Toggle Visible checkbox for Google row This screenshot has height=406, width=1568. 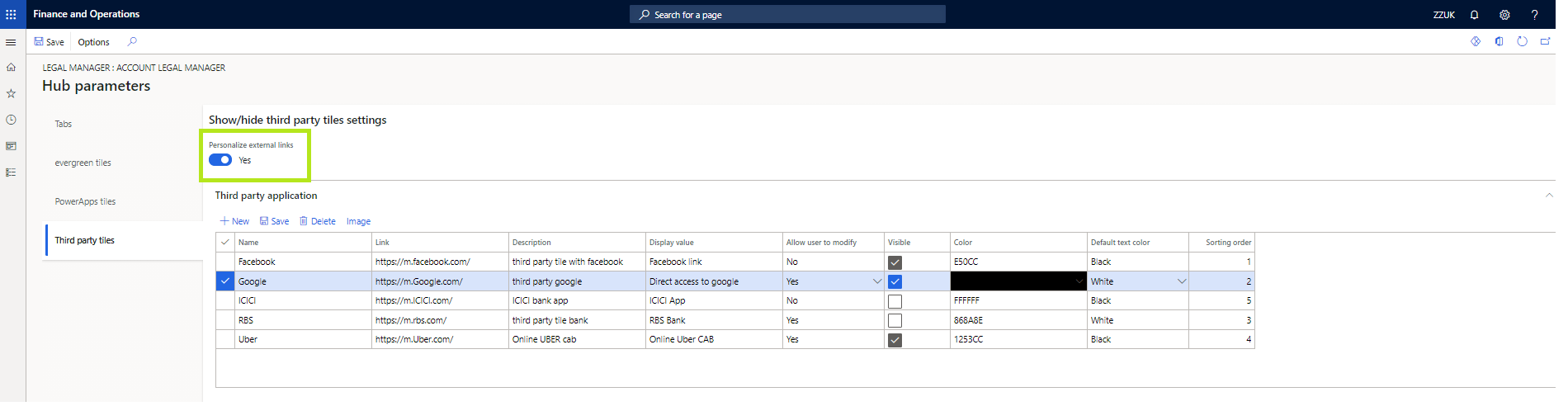(895, 281)
